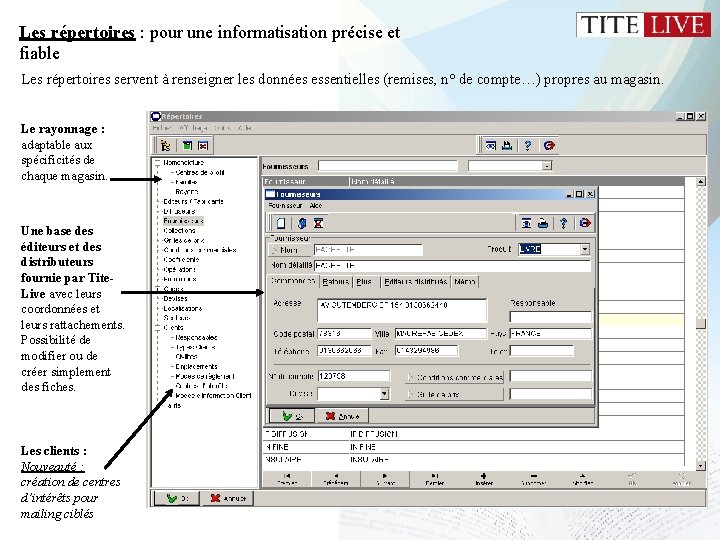Click the Nom détaillé column header in the list
This screenshot has width=720, height=540.
pos(517,182)
